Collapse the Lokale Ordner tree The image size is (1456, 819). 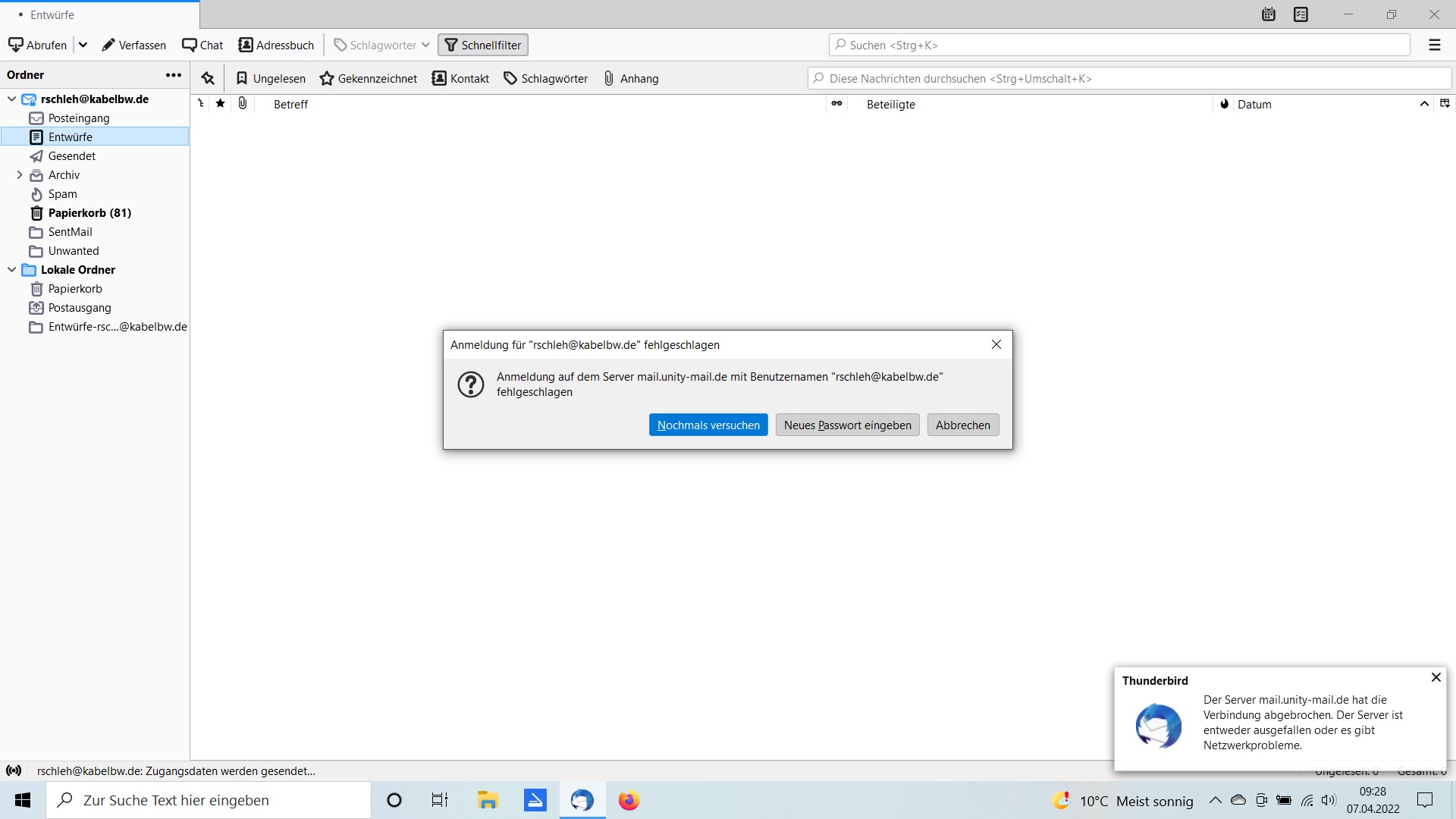(x=12, y=270)
